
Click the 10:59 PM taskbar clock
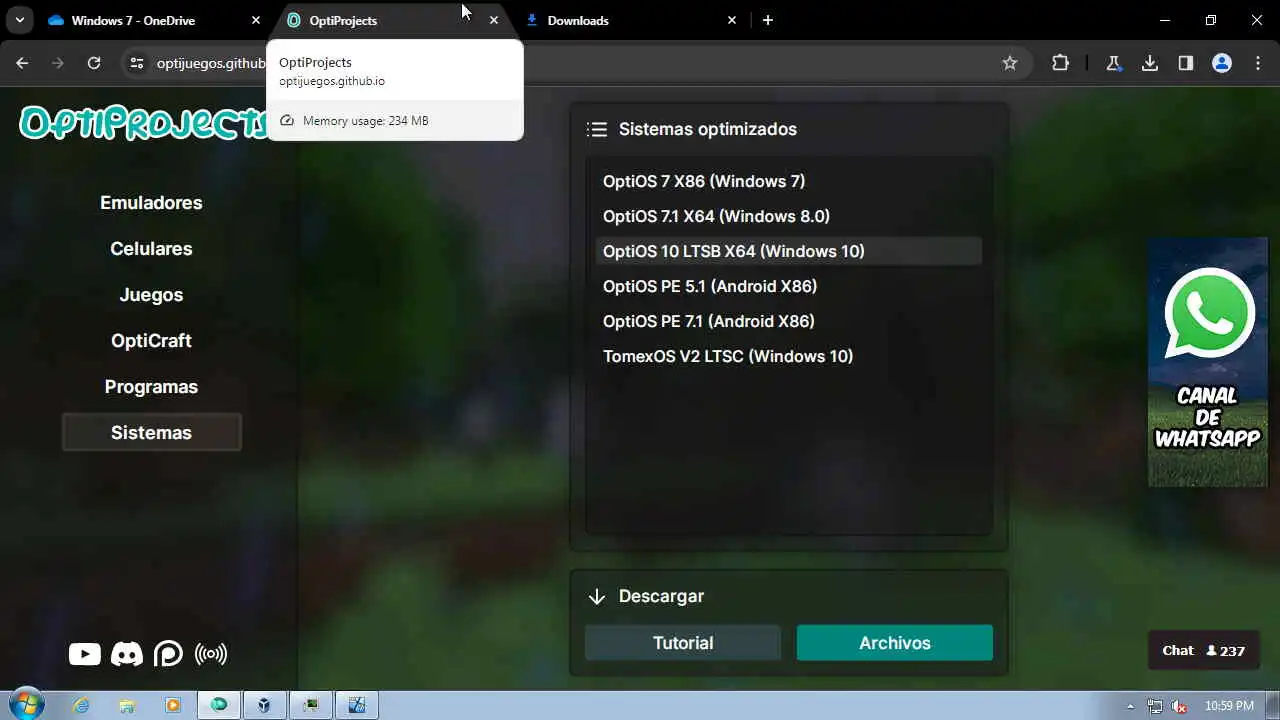tap(1230, 706)
